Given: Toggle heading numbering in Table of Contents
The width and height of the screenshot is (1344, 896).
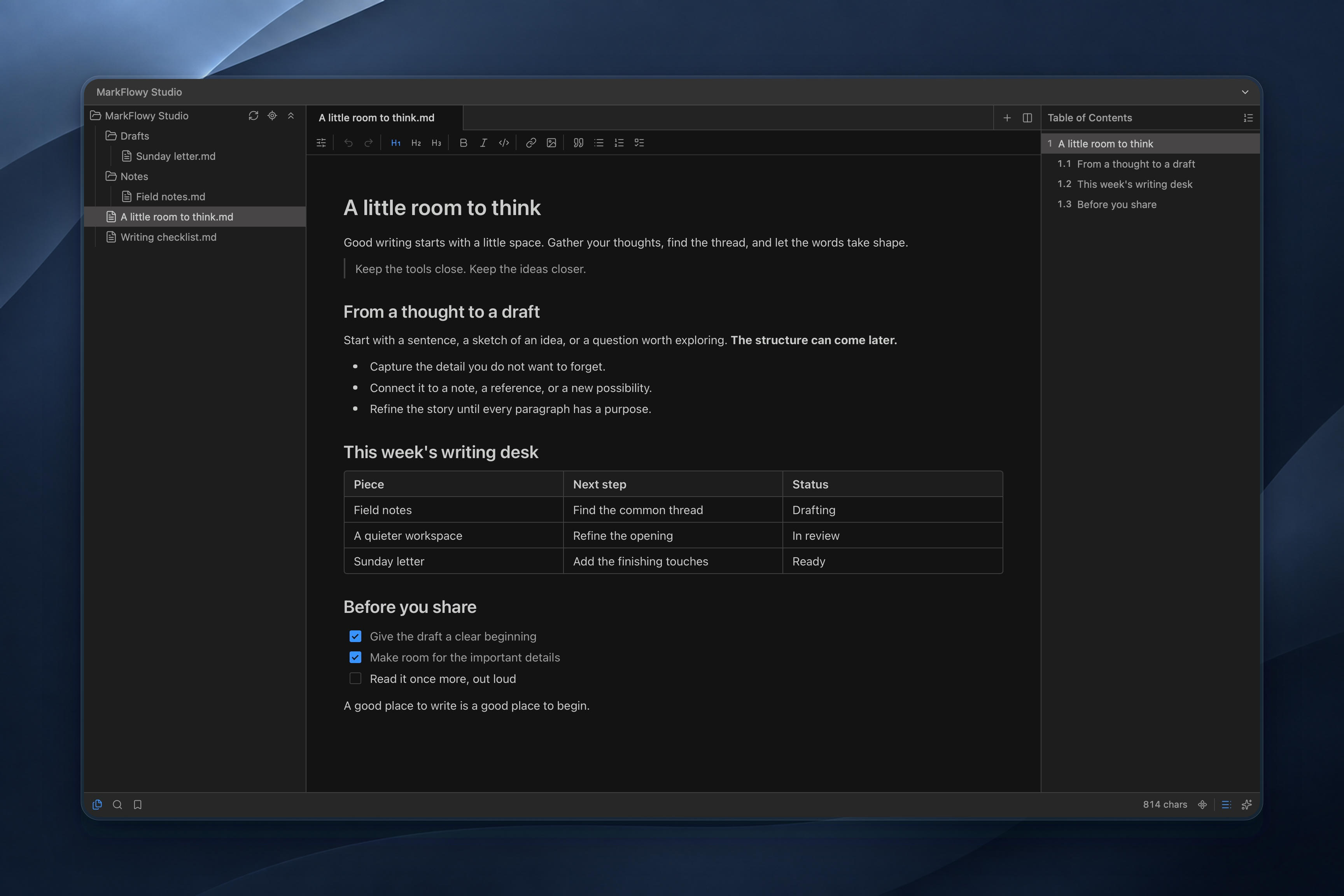Looking at the screenshot, I should tap(1249, 118).
